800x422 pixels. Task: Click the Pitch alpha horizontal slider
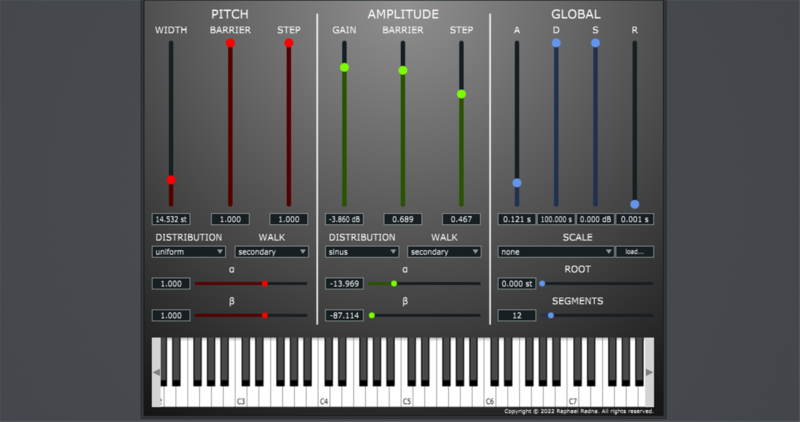coord(251,283)
